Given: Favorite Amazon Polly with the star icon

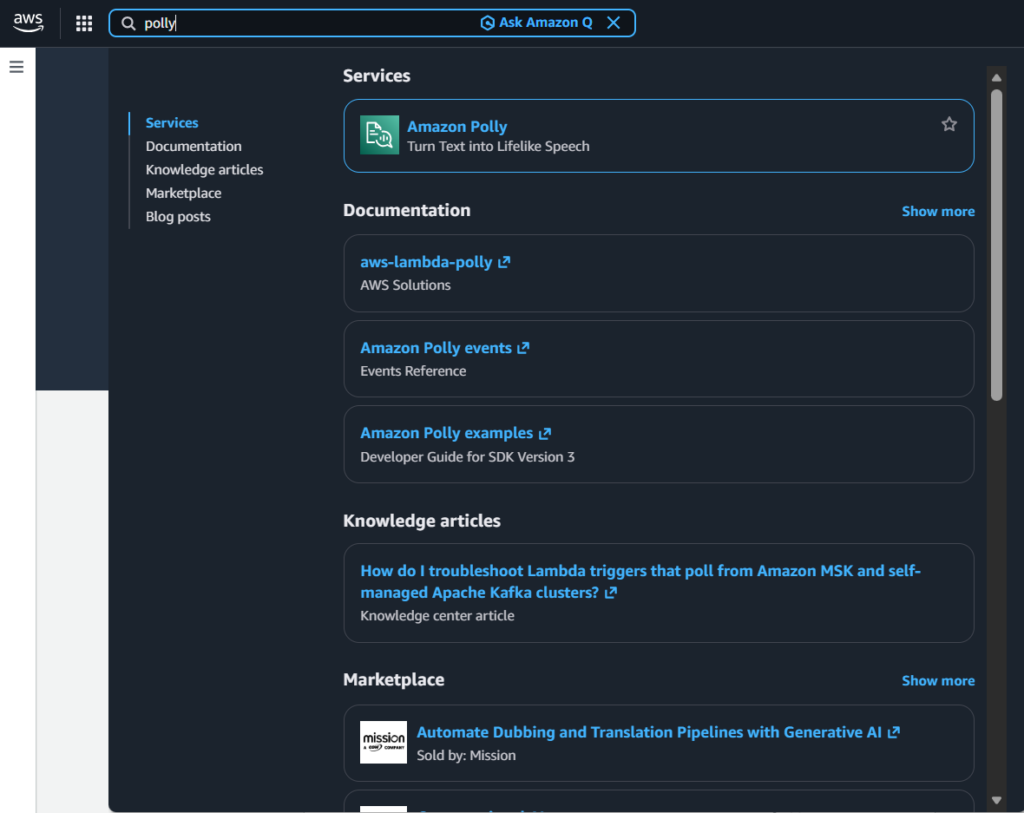Looking at the screenshot, I should [949, 124].
